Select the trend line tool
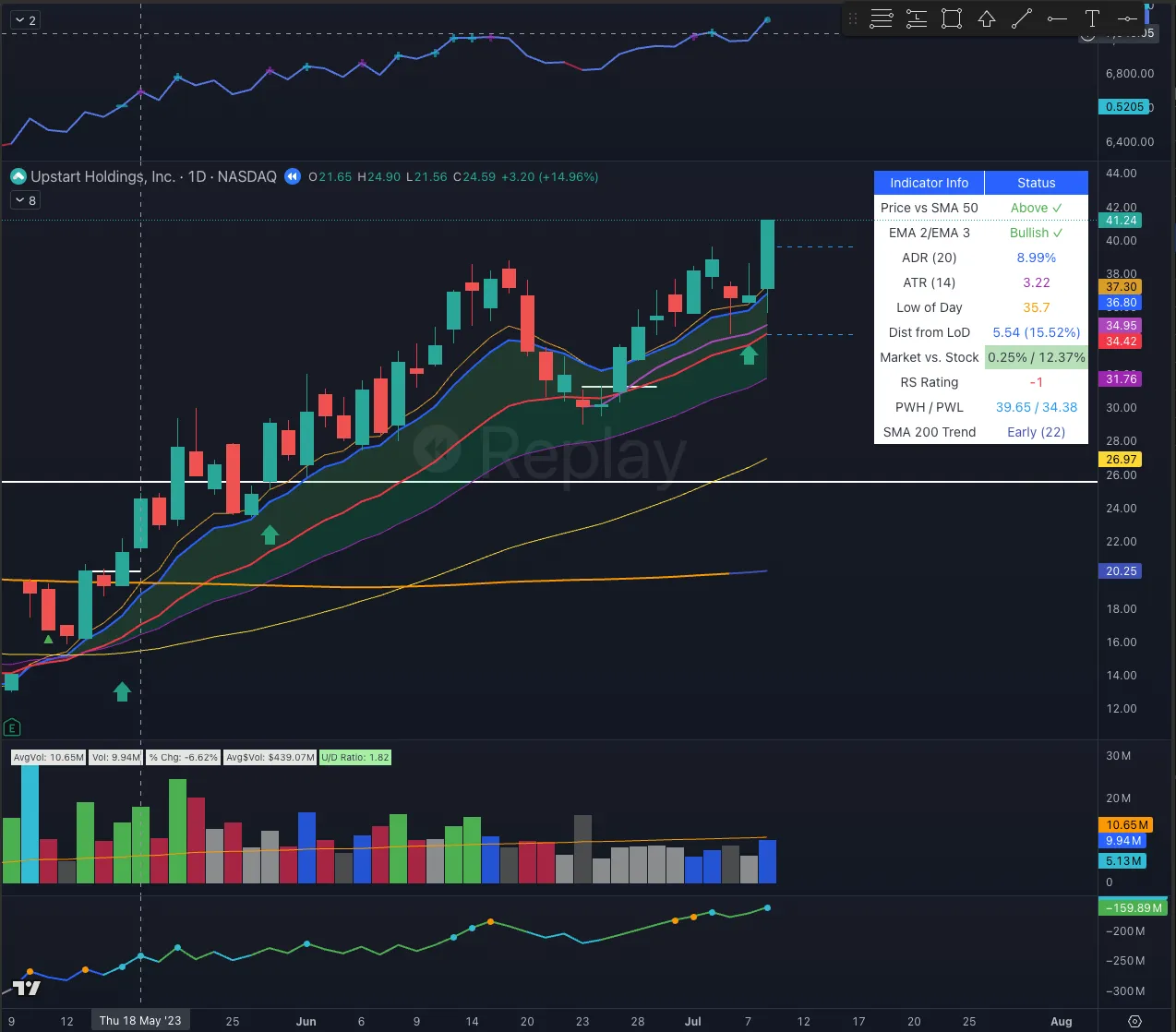This screenshot has height=1032, width=1176. pyautogui.click(x=1022, y=18)
